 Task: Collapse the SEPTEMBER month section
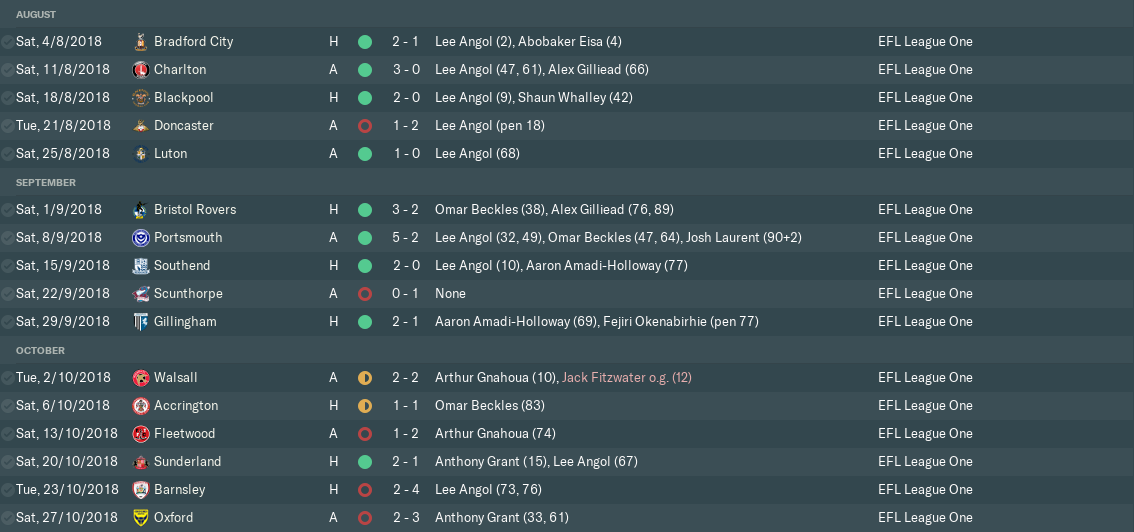(x=46, y=183)
